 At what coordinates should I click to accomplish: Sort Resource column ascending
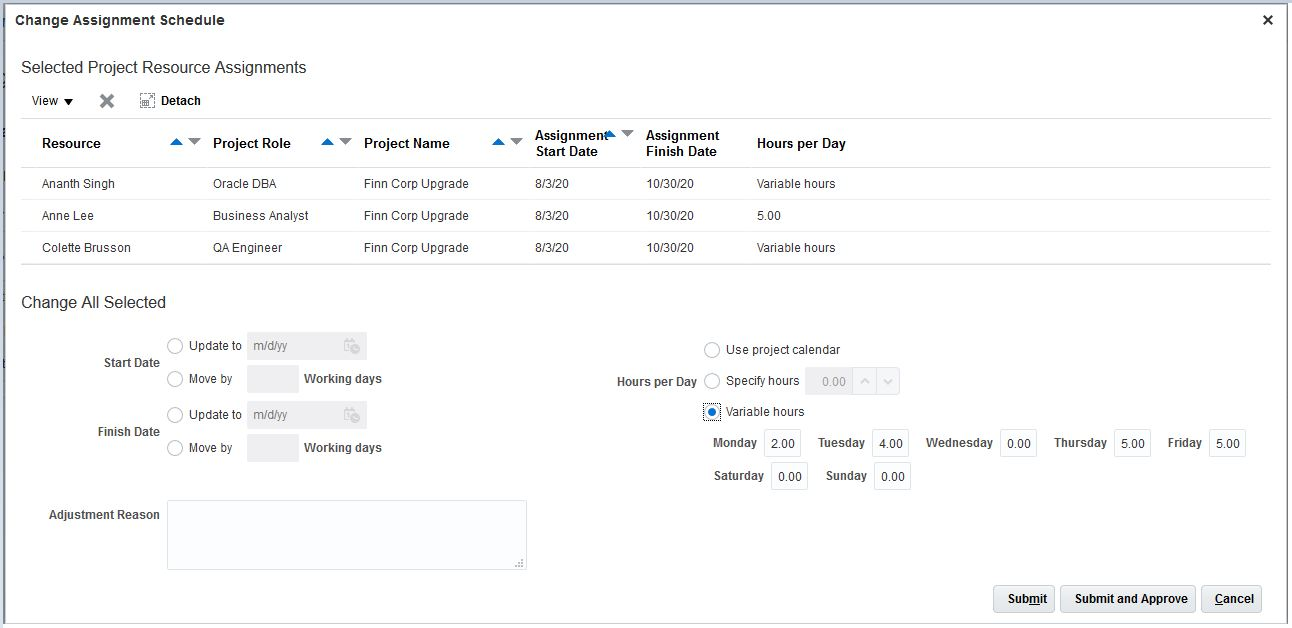click(x=177, y=142)
